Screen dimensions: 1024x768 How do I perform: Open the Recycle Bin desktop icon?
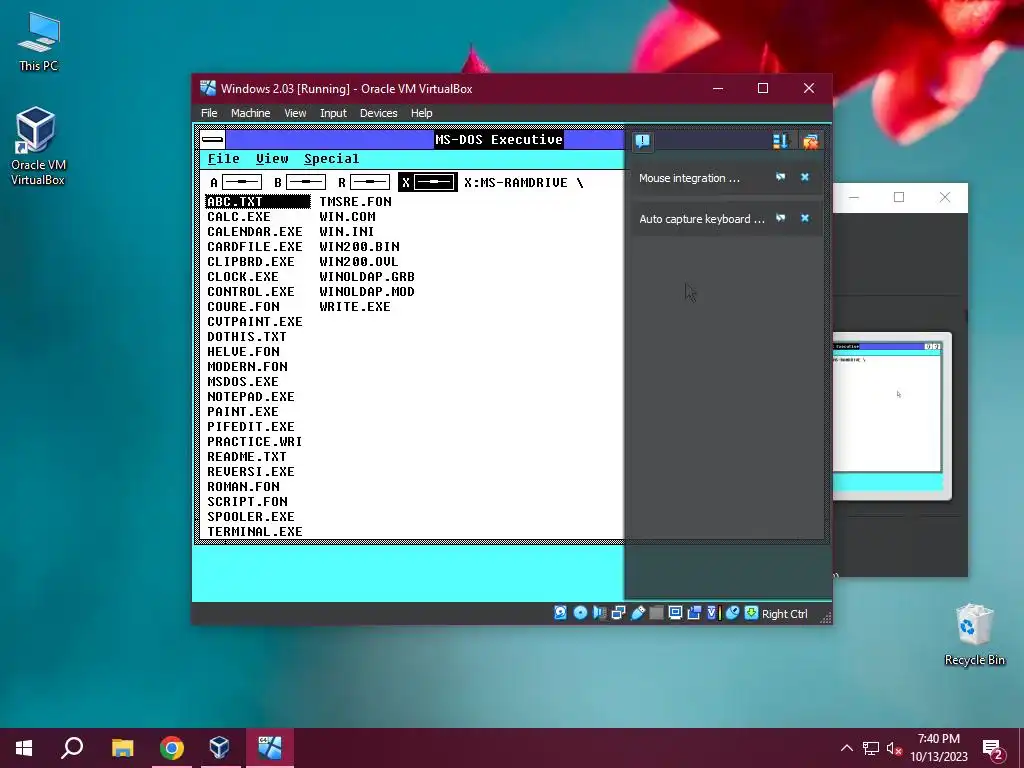[x=974, y=635]
